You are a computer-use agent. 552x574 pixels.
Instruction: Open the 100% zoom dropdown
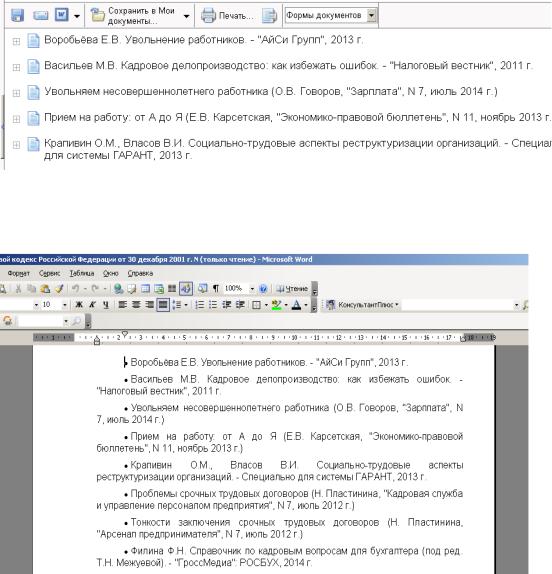pos(252,289)
